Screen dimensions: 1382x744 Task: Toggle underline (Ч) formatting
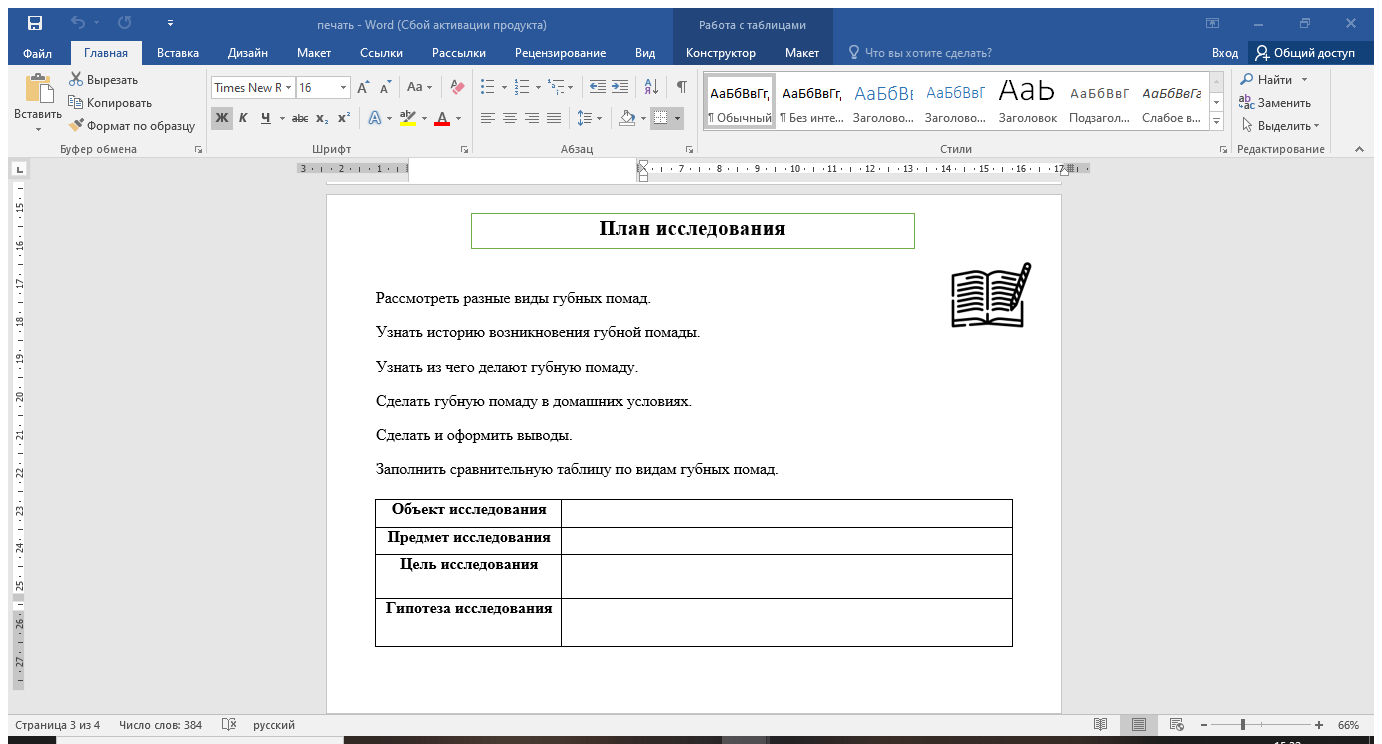coord(265,118)
